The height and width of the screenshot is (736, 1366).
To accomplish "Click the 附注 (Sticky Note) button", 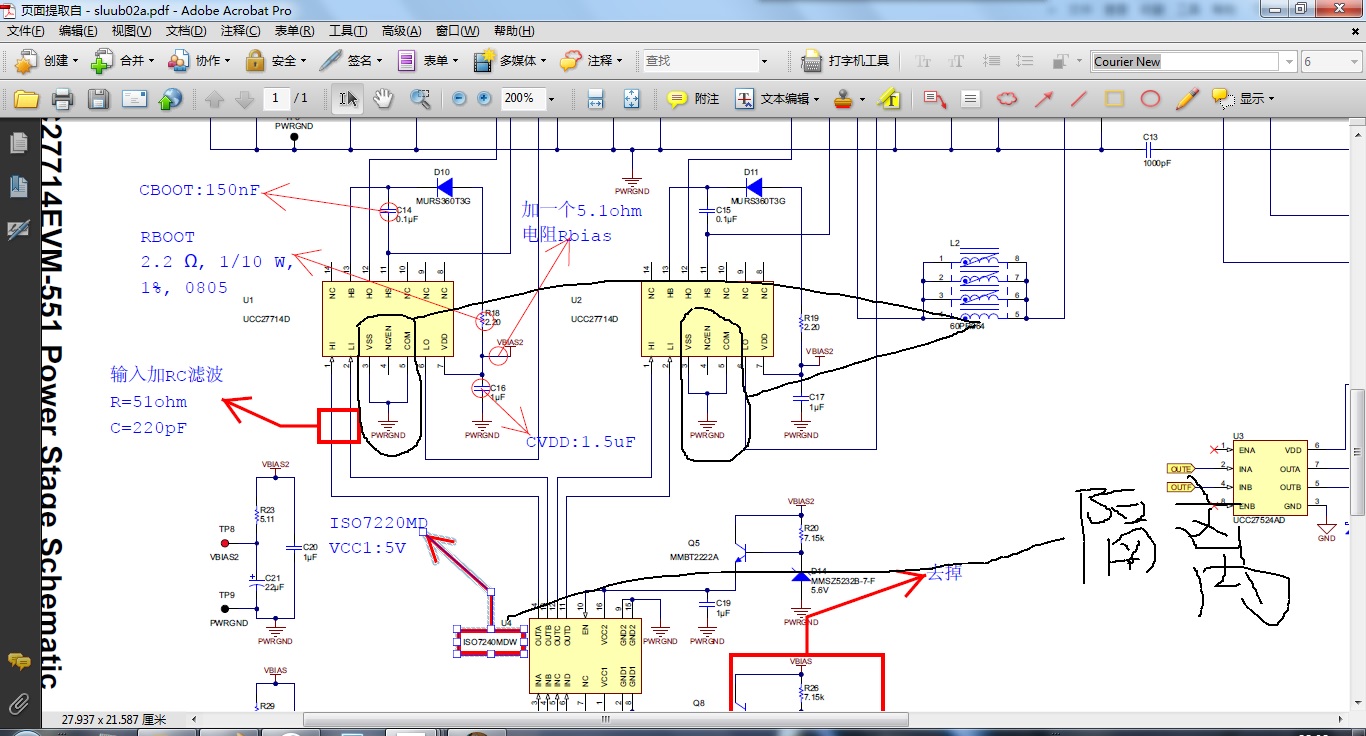I will pyautogui.click(x=693, y=99).
